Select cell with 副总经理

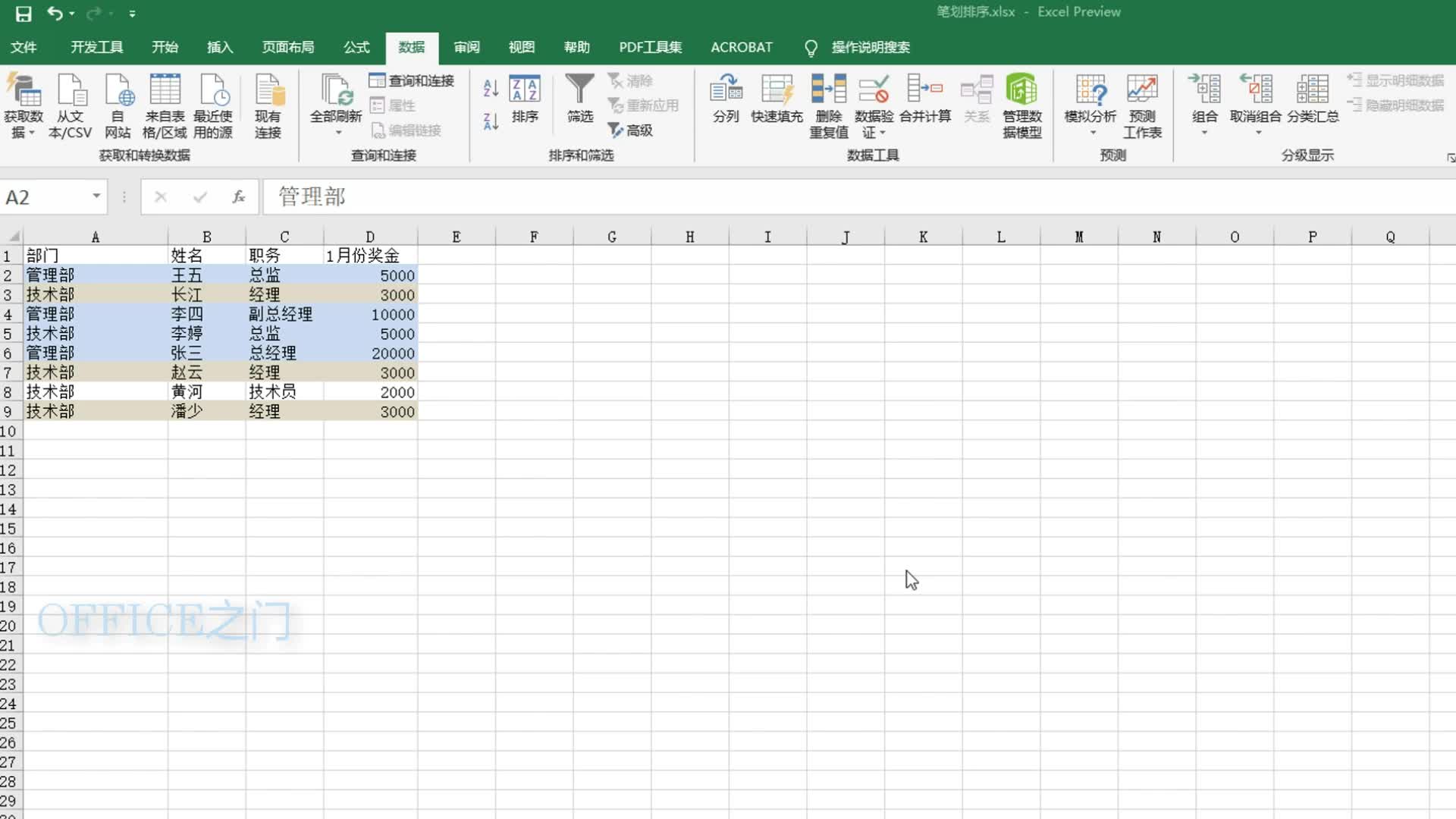pos(284,314)
